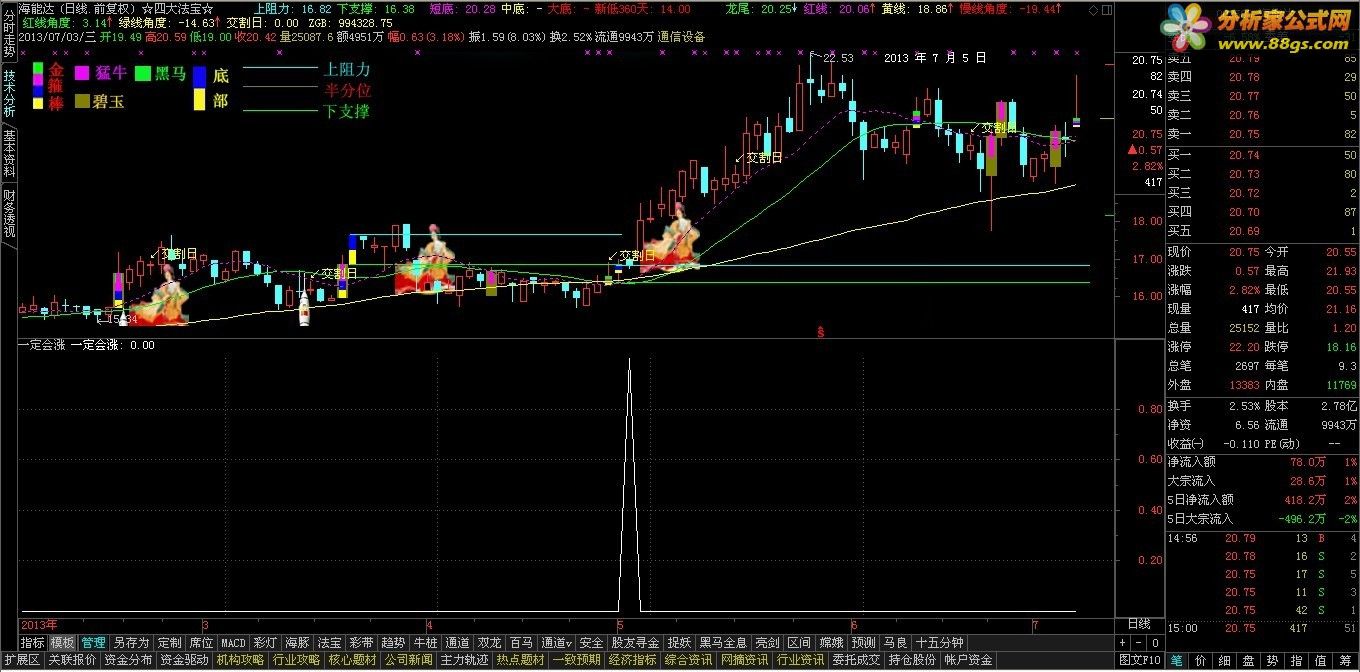Switch to the 值 tab in quote panel
This screenshot has height=672, width=1360.
click(x=1320, y=660)
